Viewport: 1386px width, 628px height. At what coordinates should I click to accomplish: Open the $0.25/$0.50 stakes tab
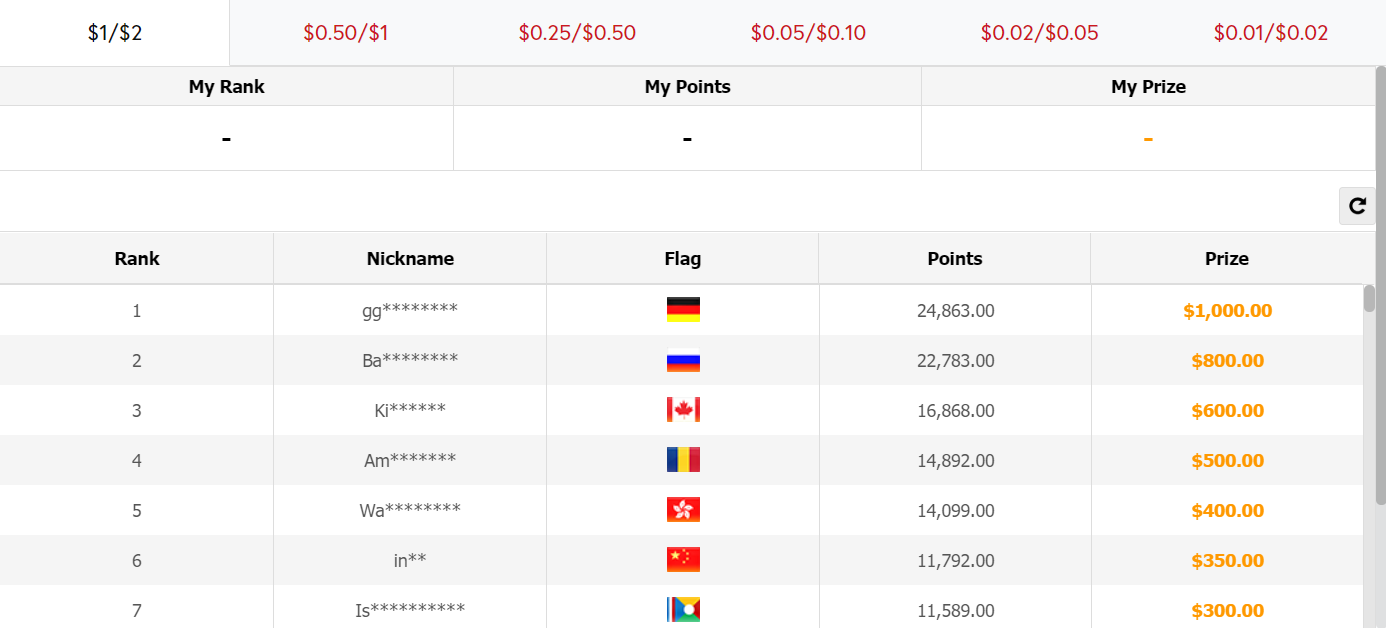pos(577,33)
